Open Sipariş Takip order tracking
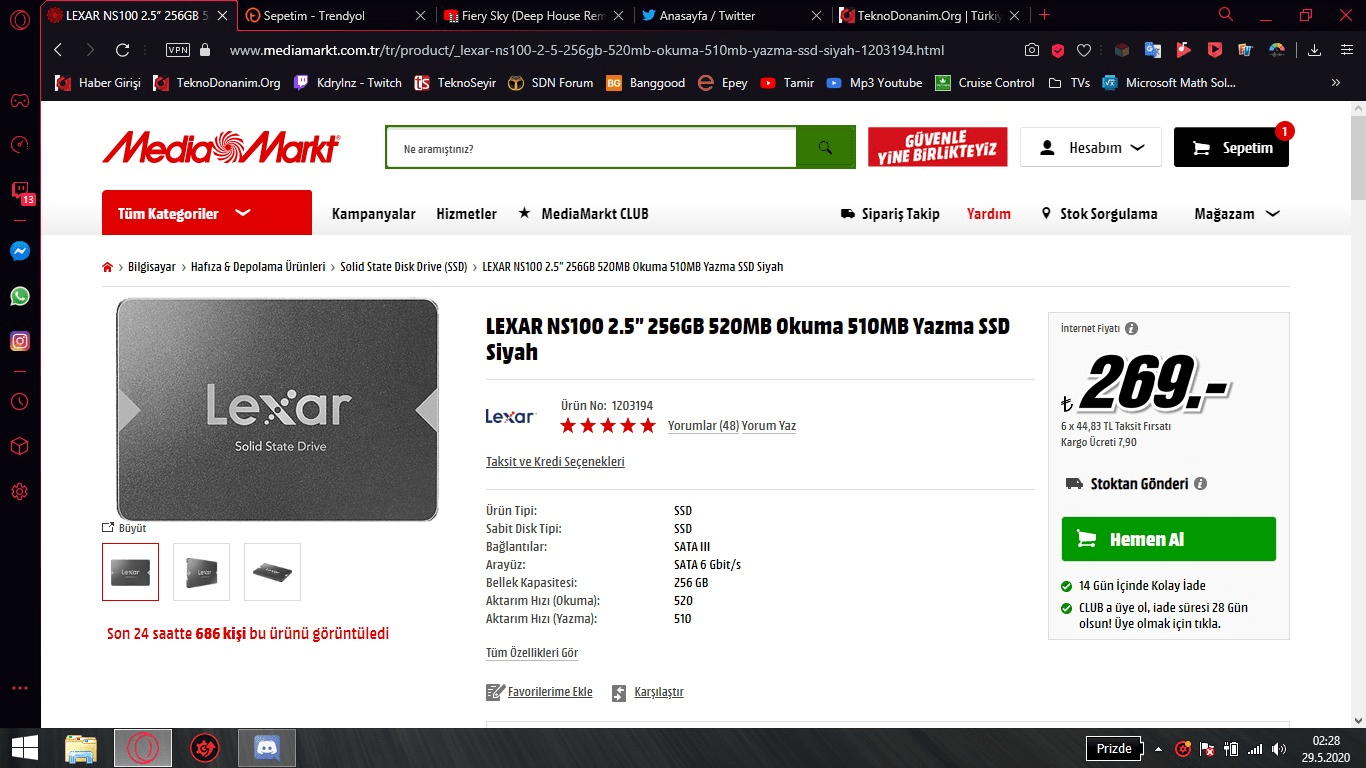This screenshot has height=768, width=1366. (890, 214)
